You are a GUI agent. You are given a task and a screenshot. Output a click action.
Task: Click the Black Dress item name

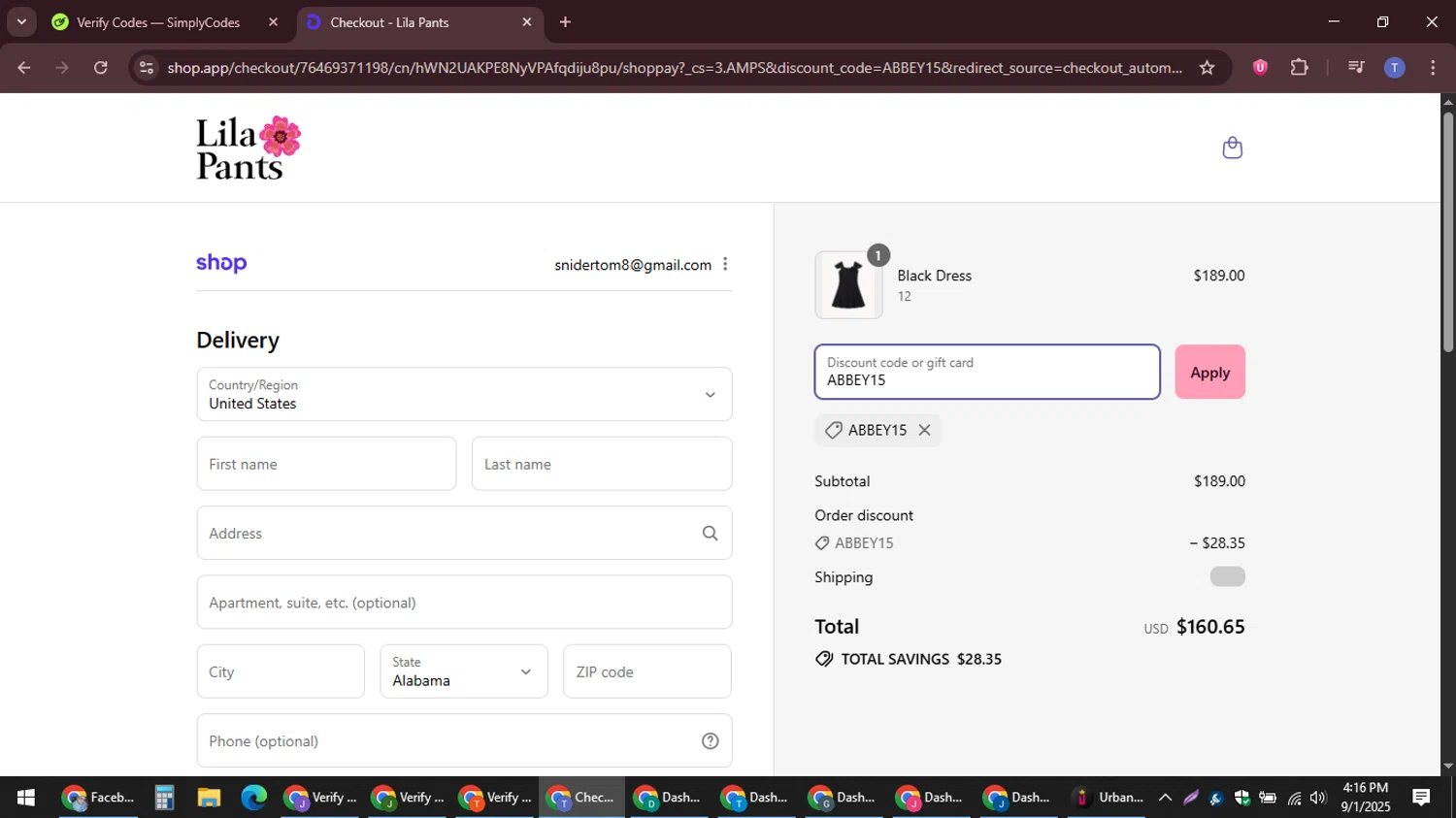coord(934,276)
